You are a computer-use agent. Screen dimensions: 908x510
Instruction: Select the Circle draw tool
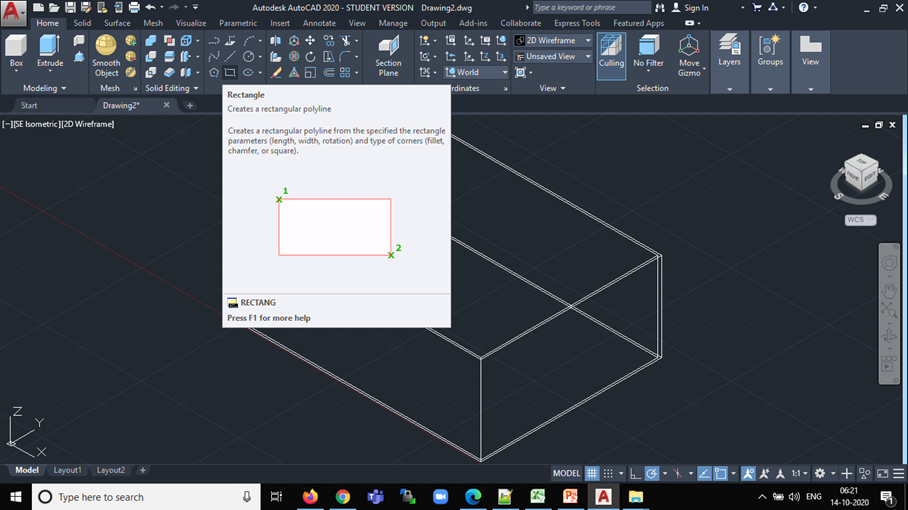coord(248,57)
